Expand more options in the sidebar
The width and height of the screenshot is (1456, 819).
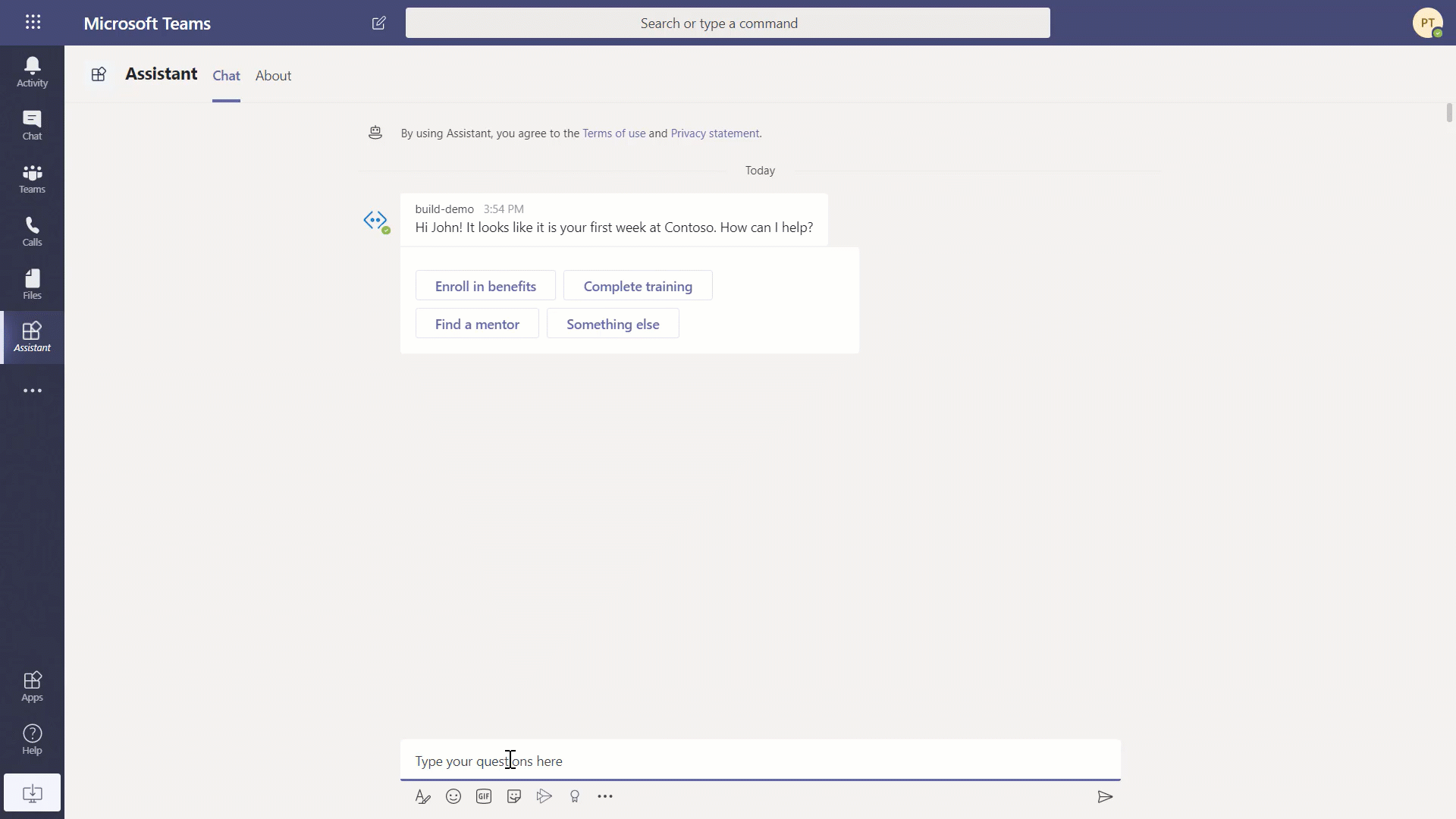tap(32, 390)
